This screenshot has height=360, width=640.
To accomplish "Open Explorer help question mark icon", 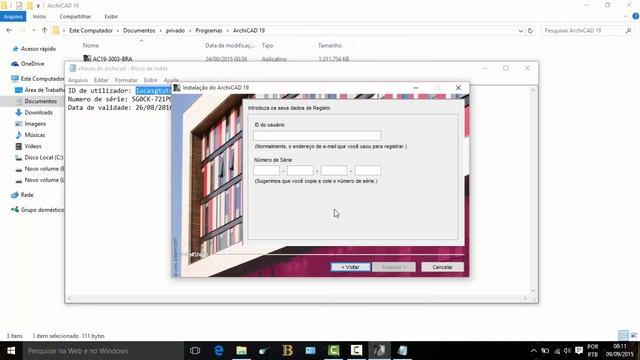I will point(636,16).
